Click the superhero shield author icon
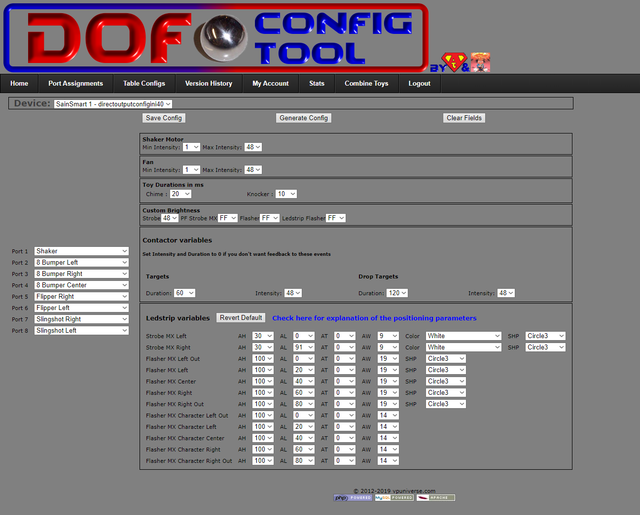This screenshot has height=515, width=640. pyautogui.click(x=453, y=62)
